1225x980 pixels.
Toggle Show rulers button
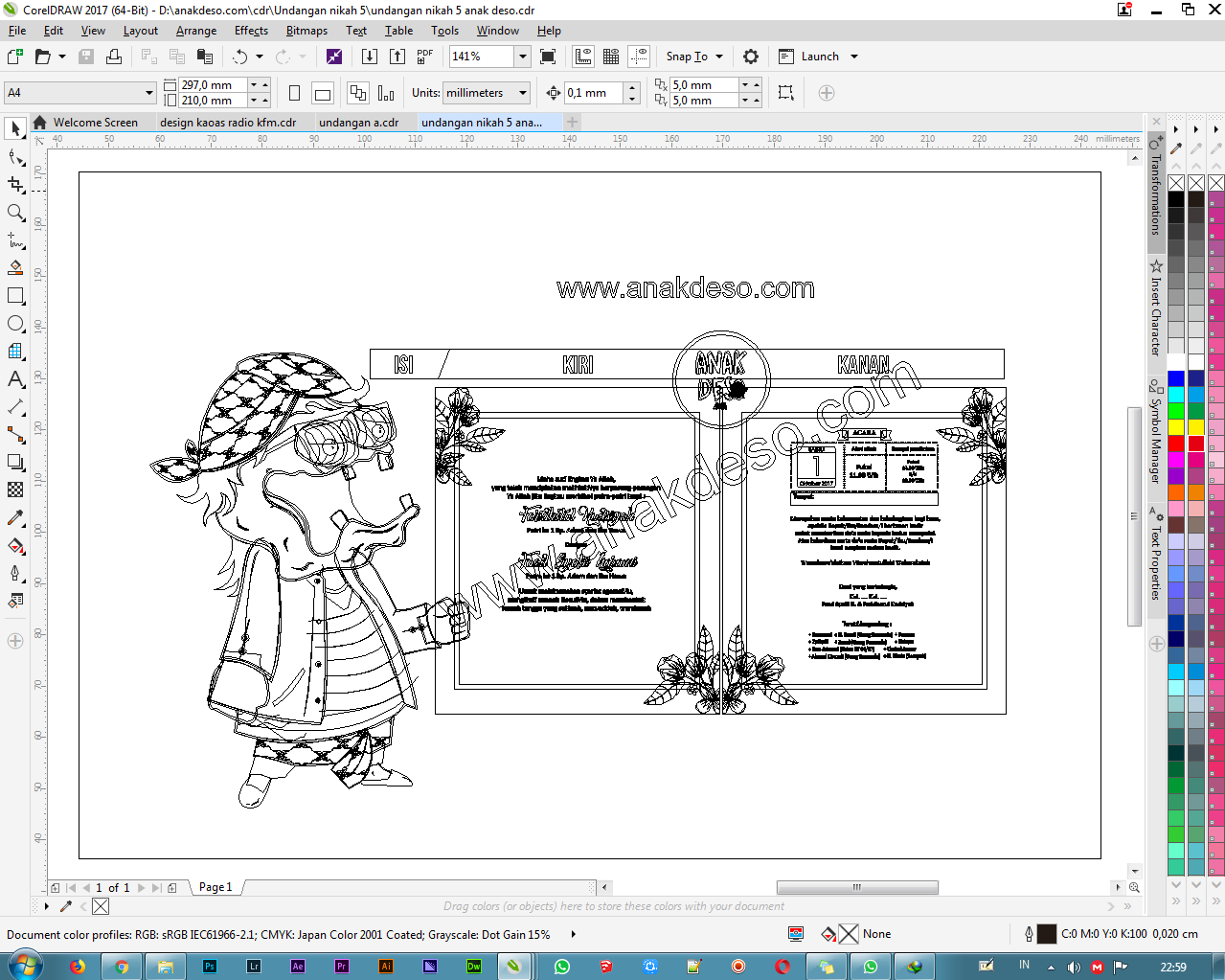(x=583, y=57)
